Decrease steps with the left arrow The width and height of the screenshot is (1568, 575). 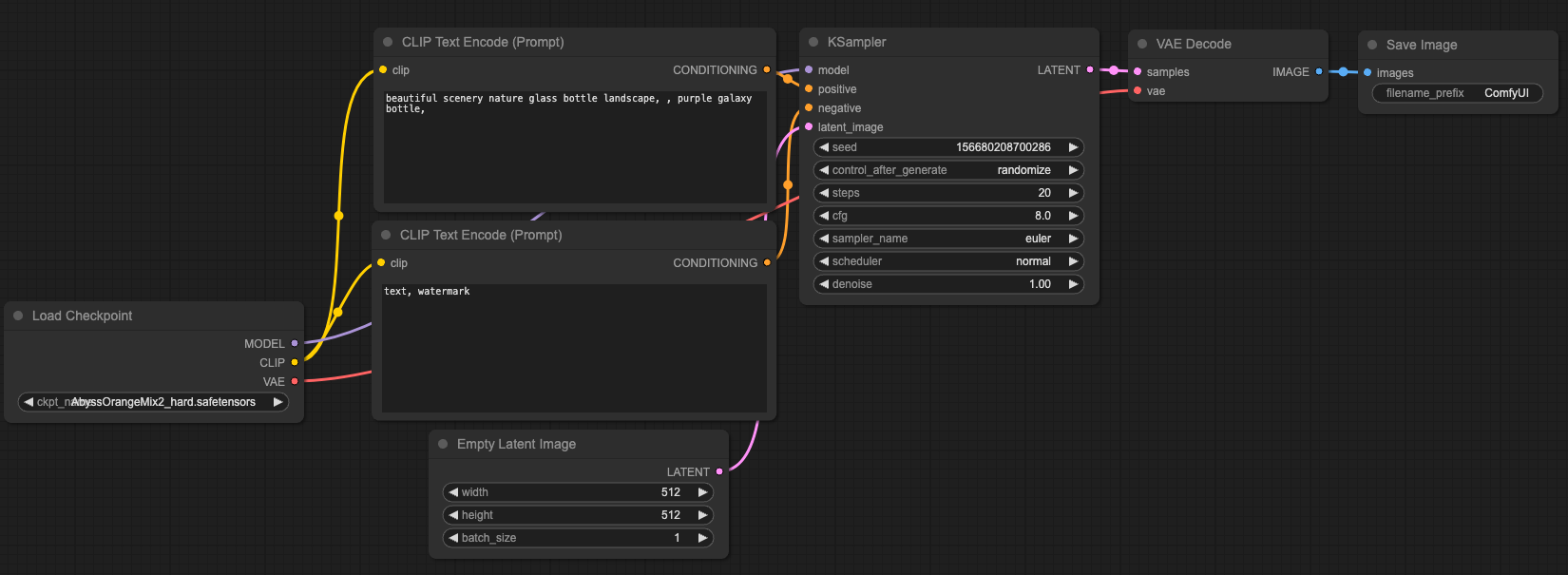(824, 193)
